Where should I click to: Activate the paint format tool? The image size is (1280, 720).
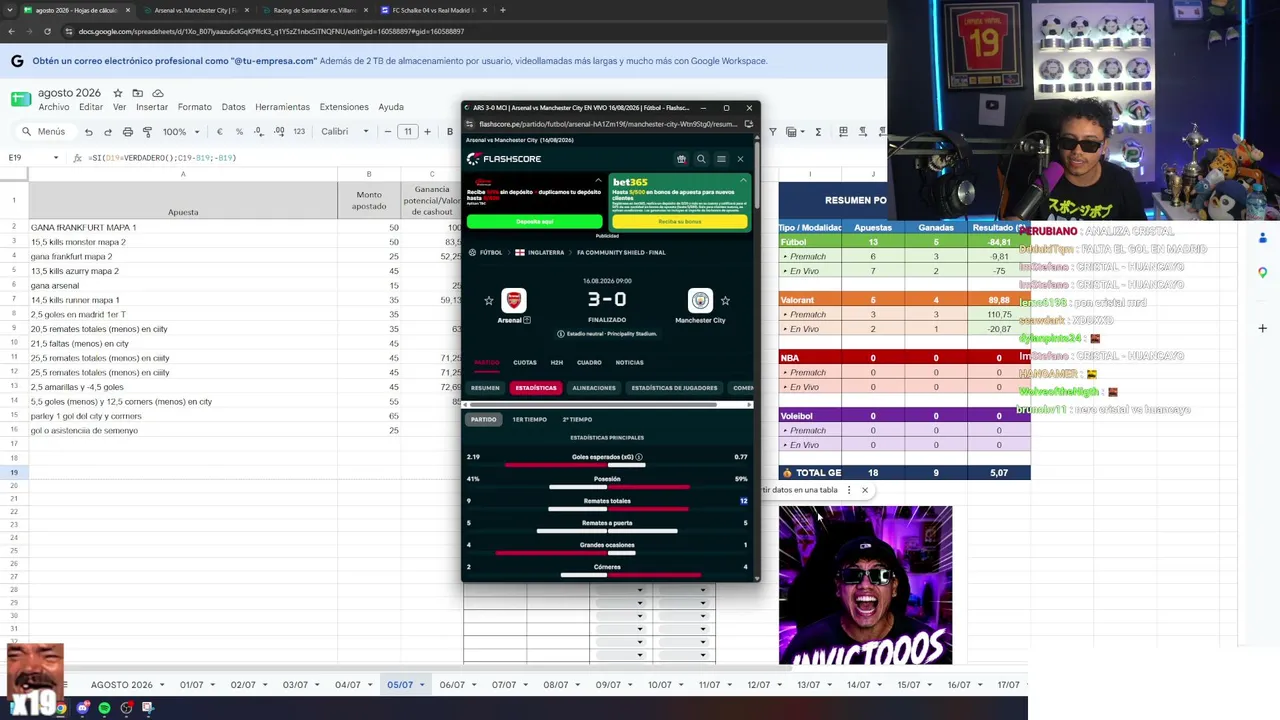148,132
